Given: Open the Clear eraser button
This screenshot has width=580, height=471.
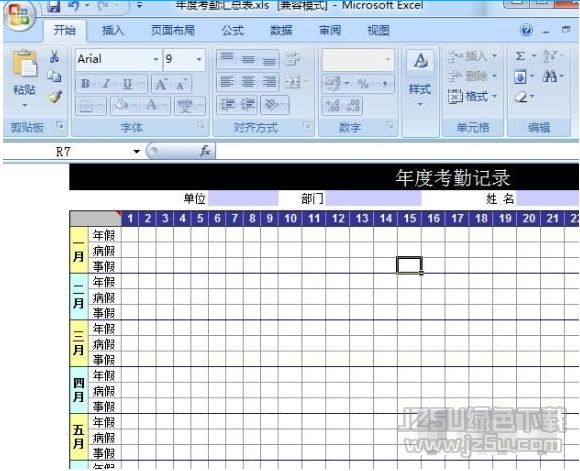Looking at the screenshot, I should [x=520, y=97].
